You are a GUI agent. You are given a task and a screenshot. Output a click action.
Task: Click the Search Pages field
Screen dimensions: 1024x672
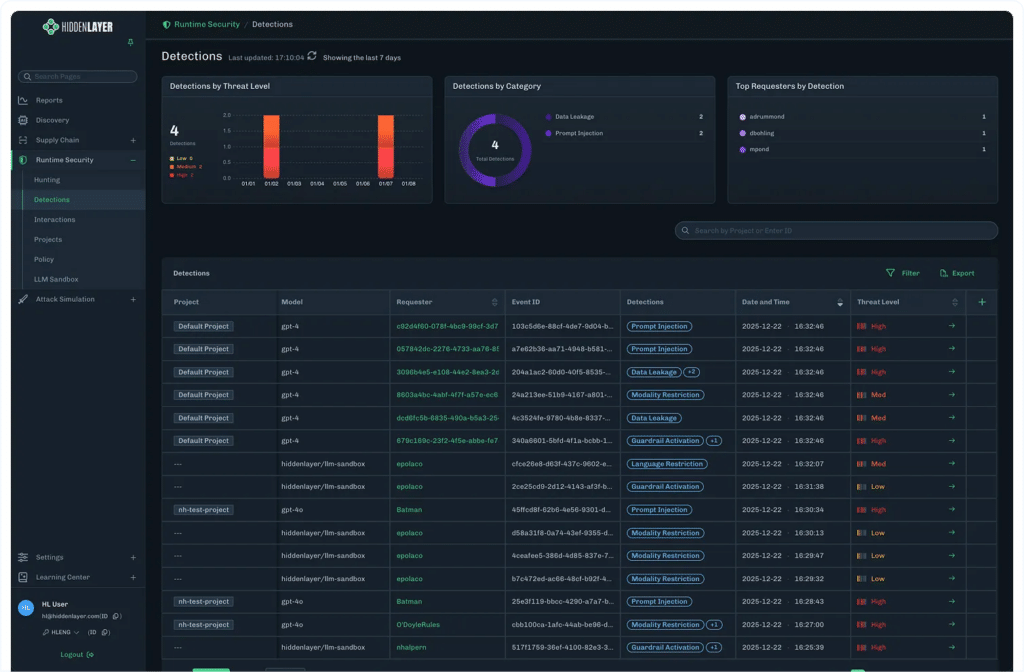[x=78, y=76]
